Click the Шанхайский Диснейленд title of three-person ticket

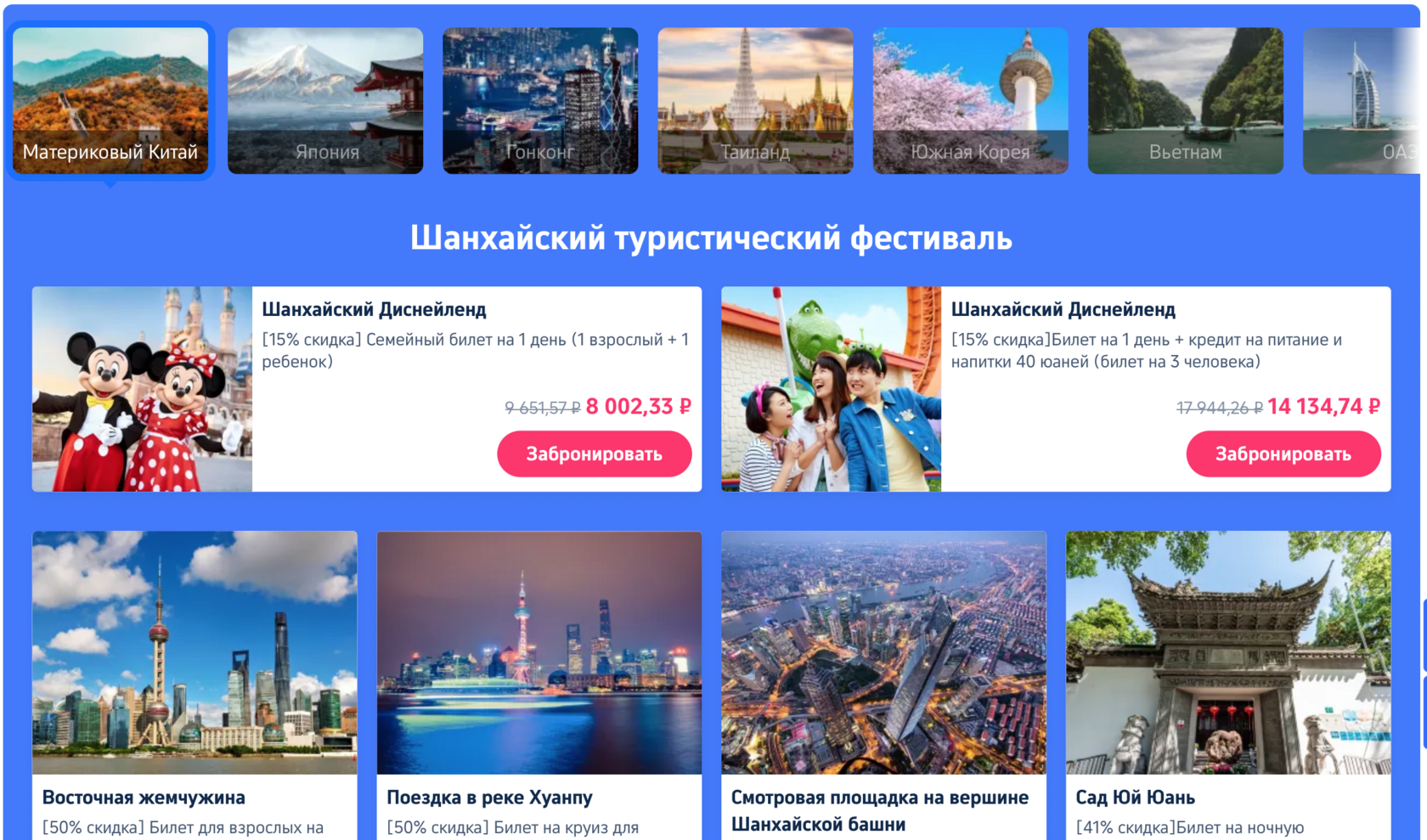(x=1063, y=309)
